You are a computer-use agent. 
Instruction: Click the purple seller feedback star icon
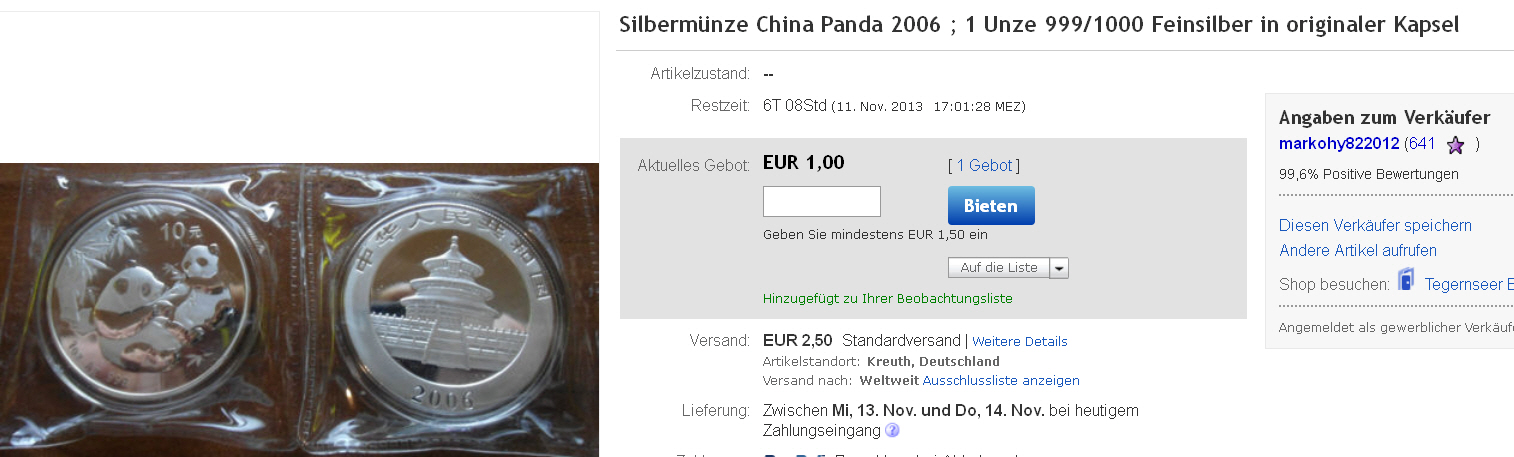[1455, 145]
